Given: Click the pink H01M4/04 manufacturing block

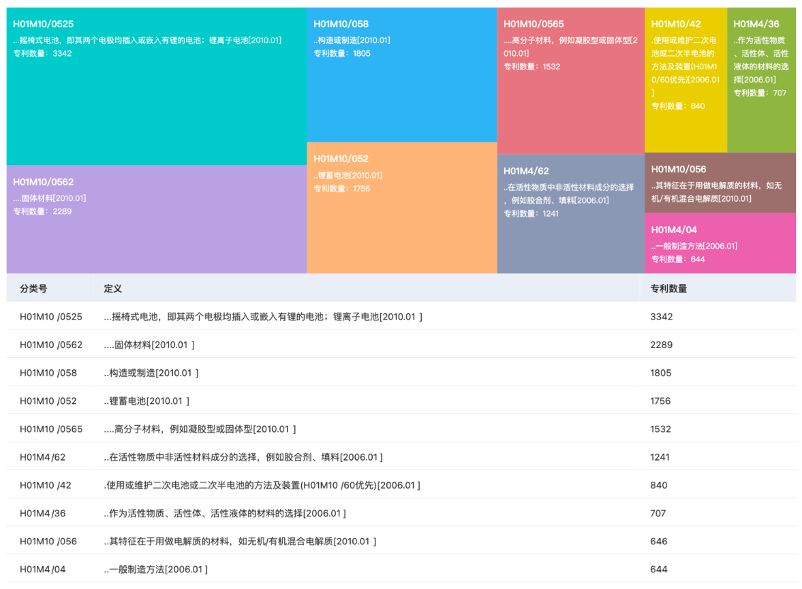Looking at the screenshot, I should click(720, 243).
